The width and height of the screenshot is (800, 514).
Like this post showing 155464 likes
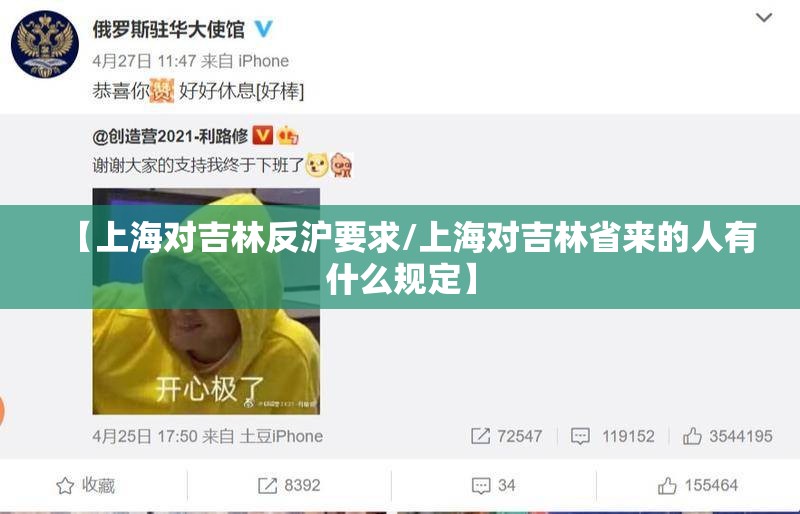point(697,485)
